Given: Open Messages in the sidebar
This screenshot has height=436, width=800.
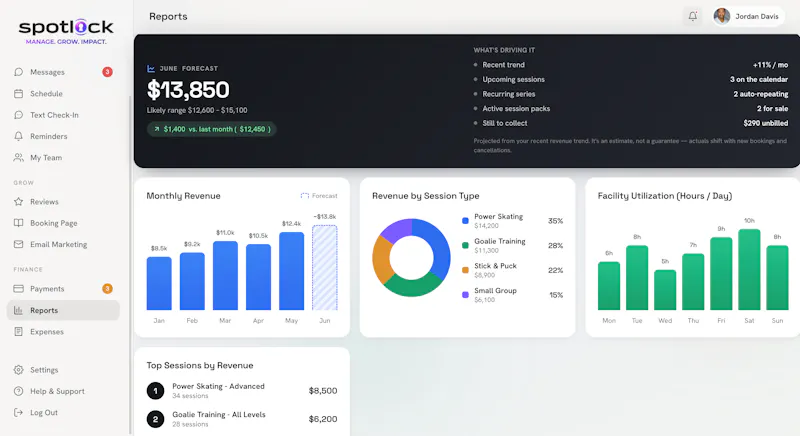Looking at the screenshot, I should click(63, 72).
